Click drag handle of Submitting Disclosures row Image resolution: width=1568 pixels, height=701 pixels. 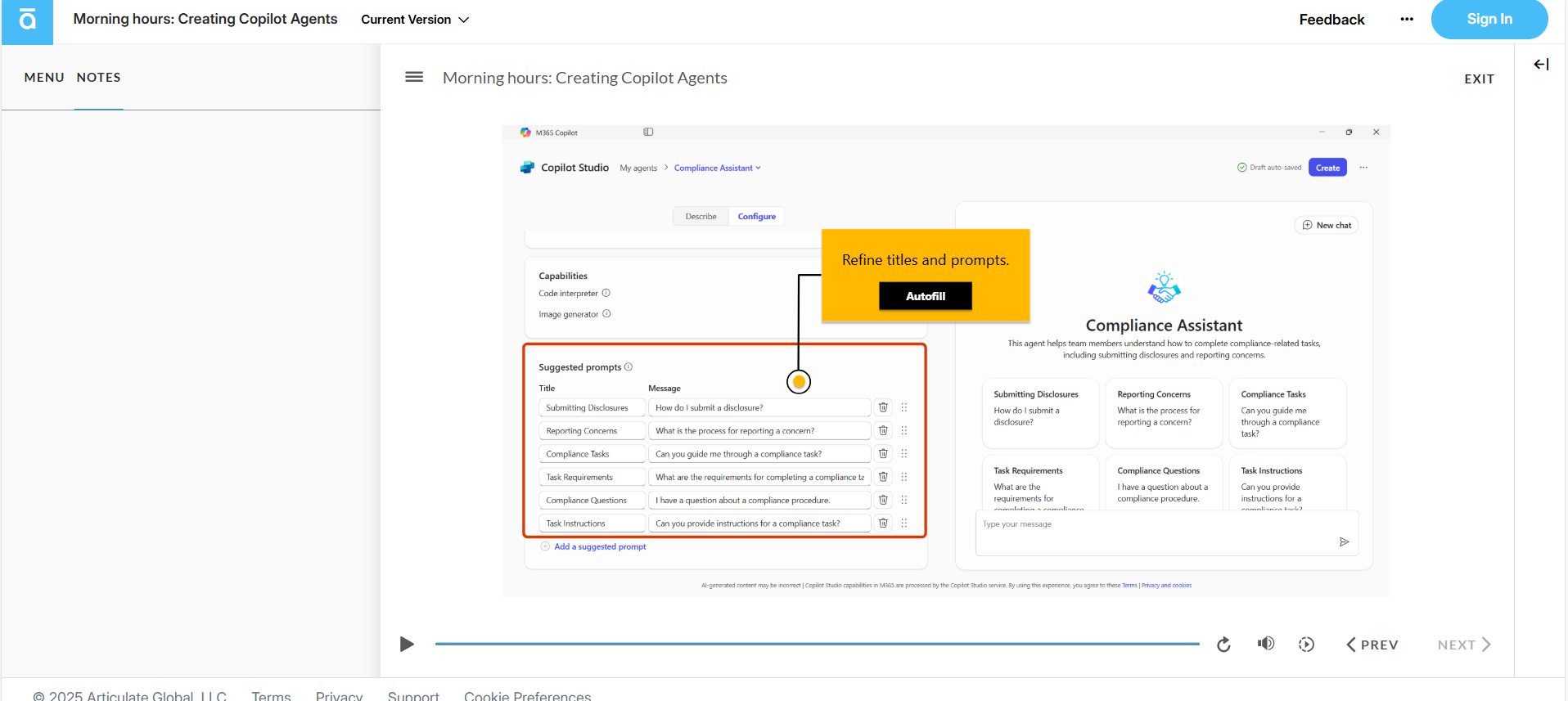[x=904, y=407]
